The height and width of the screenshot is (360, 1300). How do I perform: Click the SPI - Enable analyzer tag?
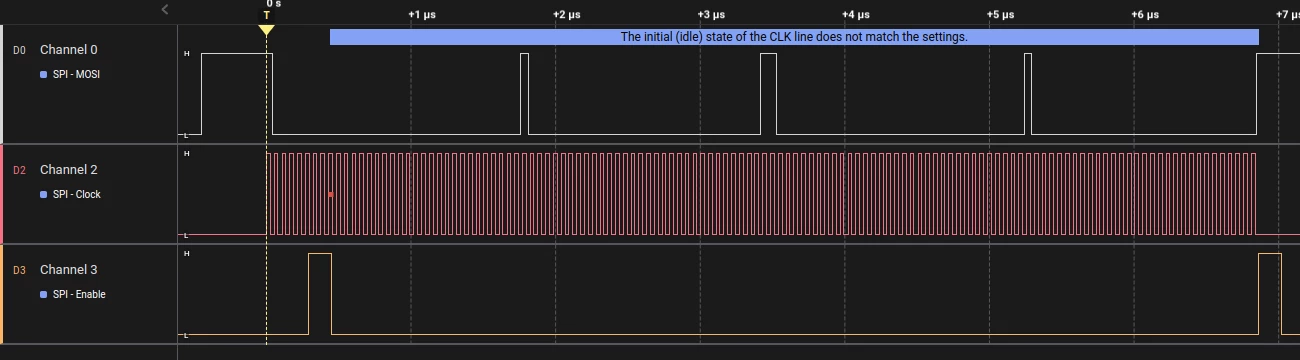coord(79,294)
